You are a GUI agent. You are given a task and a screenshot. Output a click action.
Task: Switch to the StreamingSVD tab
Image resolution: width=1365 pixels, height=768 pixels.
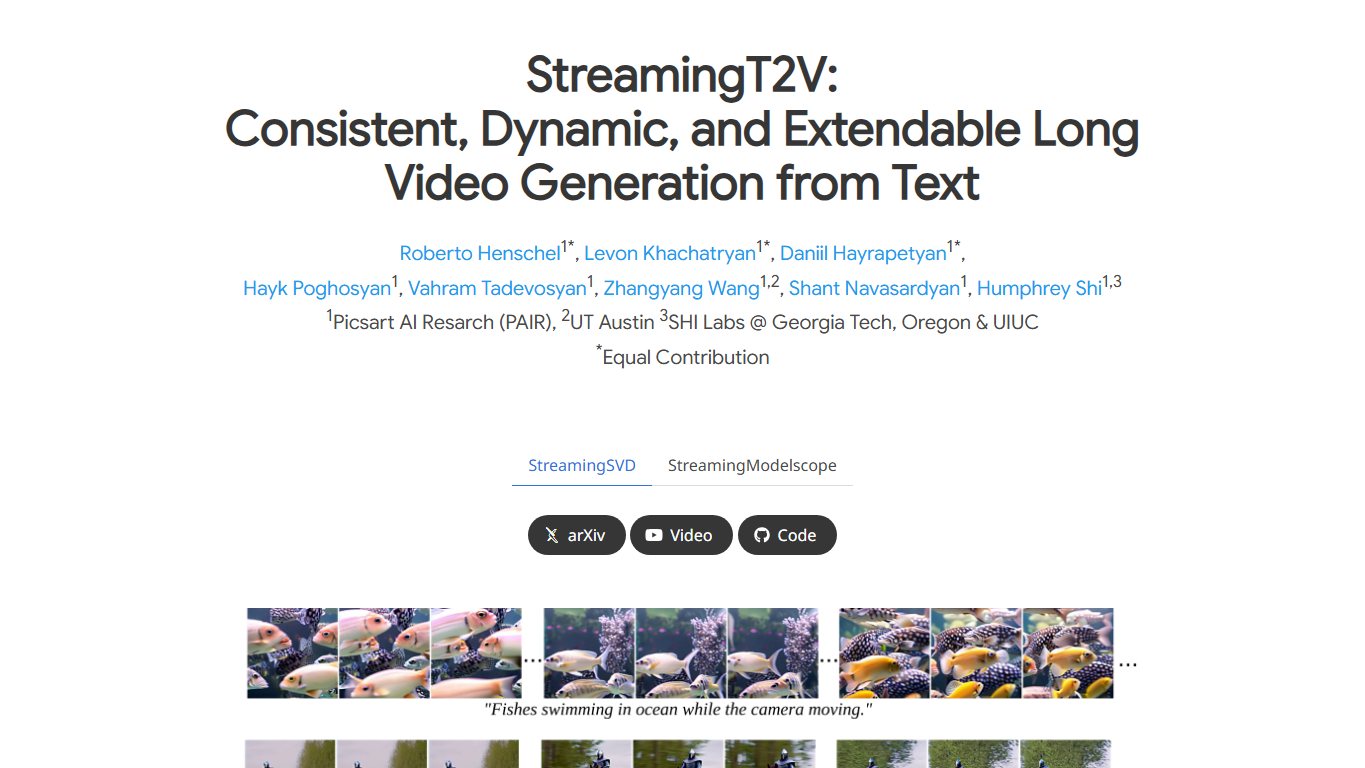point(582,466)
